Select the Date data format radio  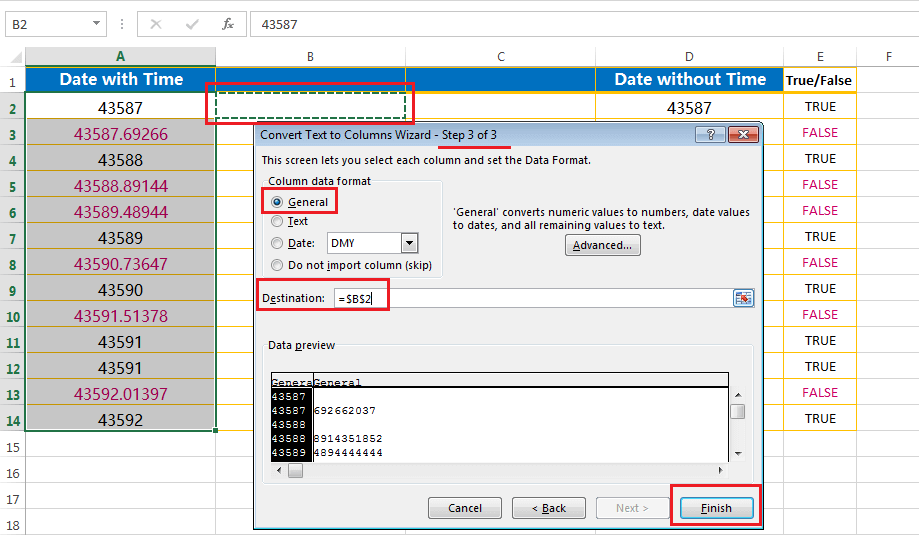point(277,243)
